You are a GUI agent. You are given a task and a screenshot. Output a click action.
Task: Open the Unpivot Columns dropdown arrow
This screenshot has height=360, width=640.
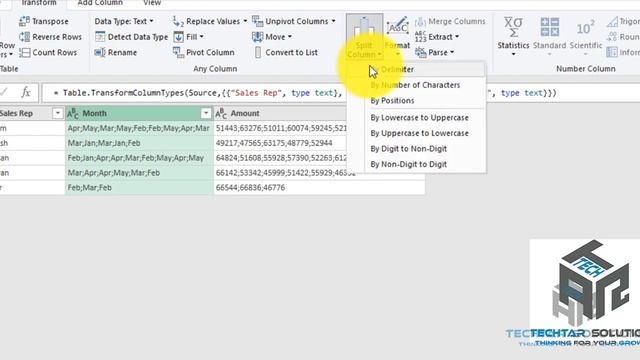point(333,21)
